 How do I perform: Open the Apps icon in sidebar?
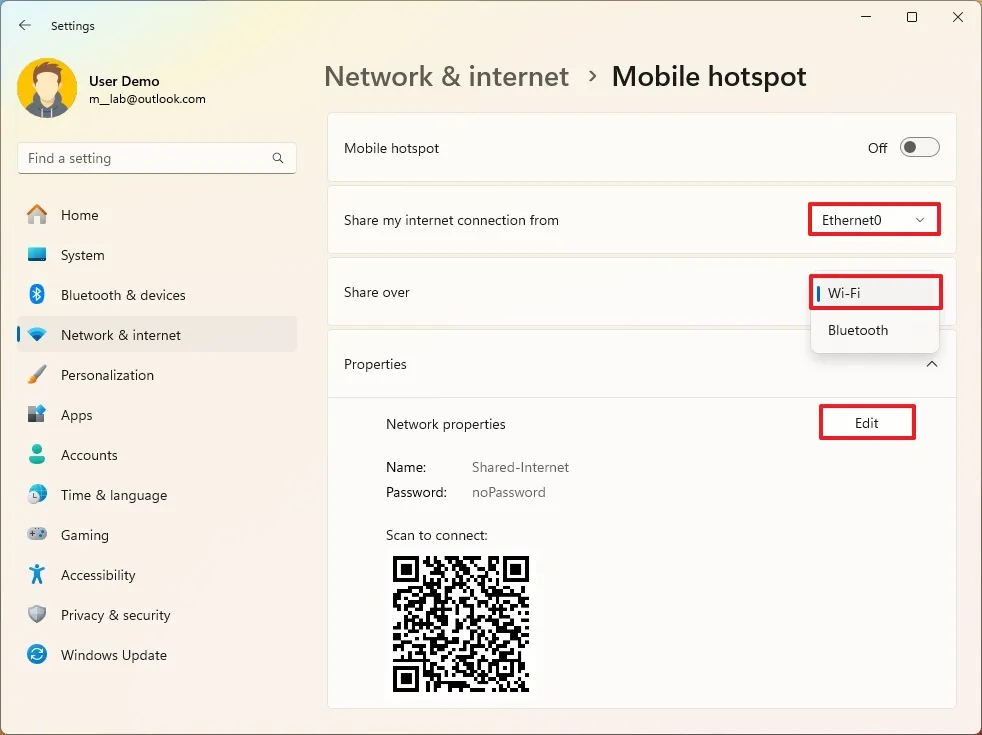pyautogui.click(x=37, y=415)
